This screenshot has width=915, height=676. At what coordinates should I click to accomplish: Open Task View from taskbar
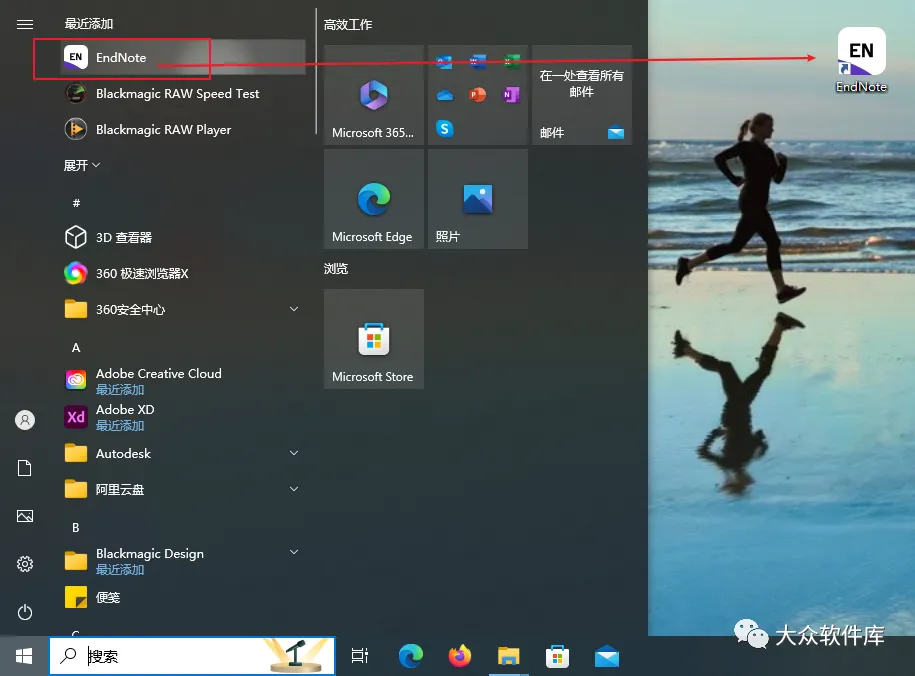pyautogui.click(x=359, y=656)
